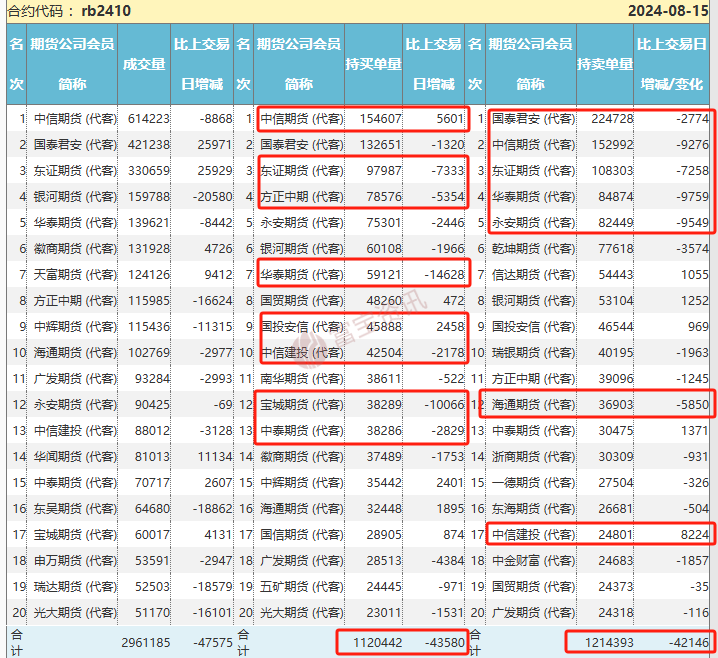Click 天富期货 in volume ranking

tap(75, 275)
